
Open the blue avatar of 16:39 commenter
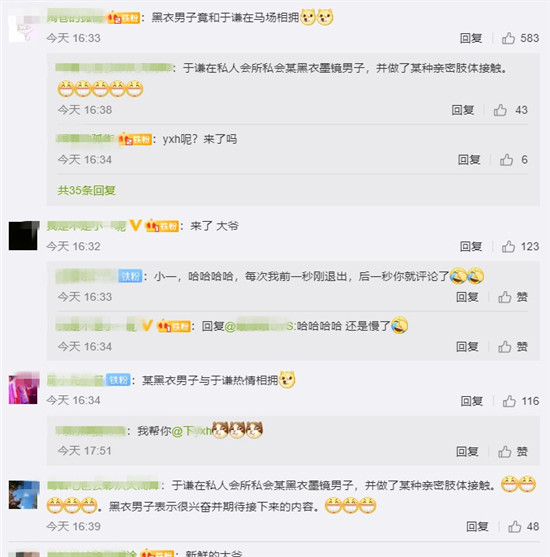[x=24, y=495]
